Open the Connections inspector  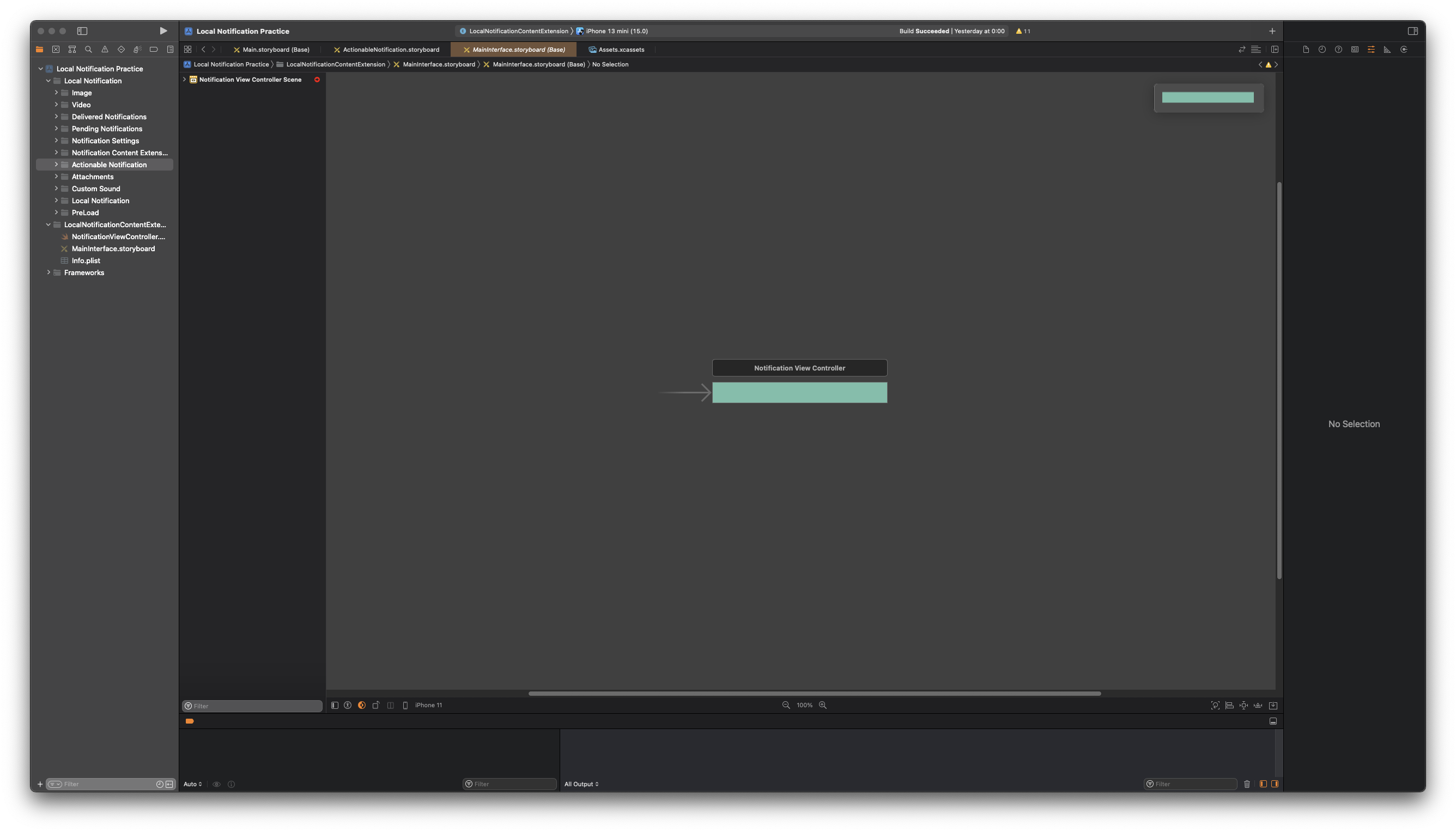point(1404,50)
